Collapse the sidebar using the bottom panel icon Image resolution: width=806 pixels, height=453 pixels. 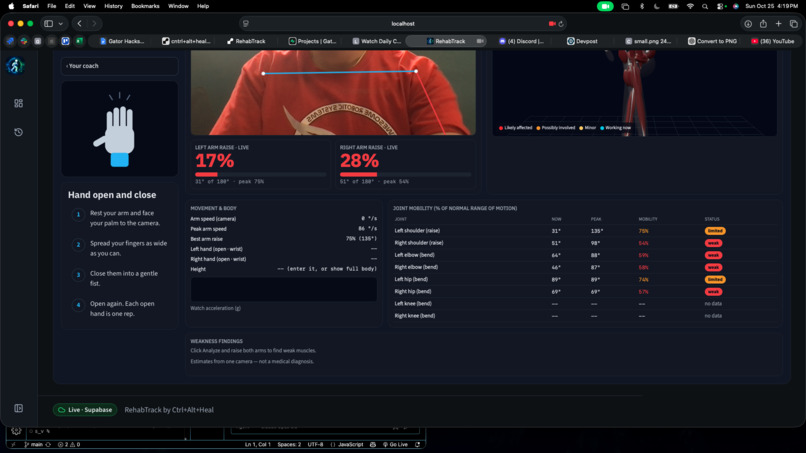click(x=19, y=408)
